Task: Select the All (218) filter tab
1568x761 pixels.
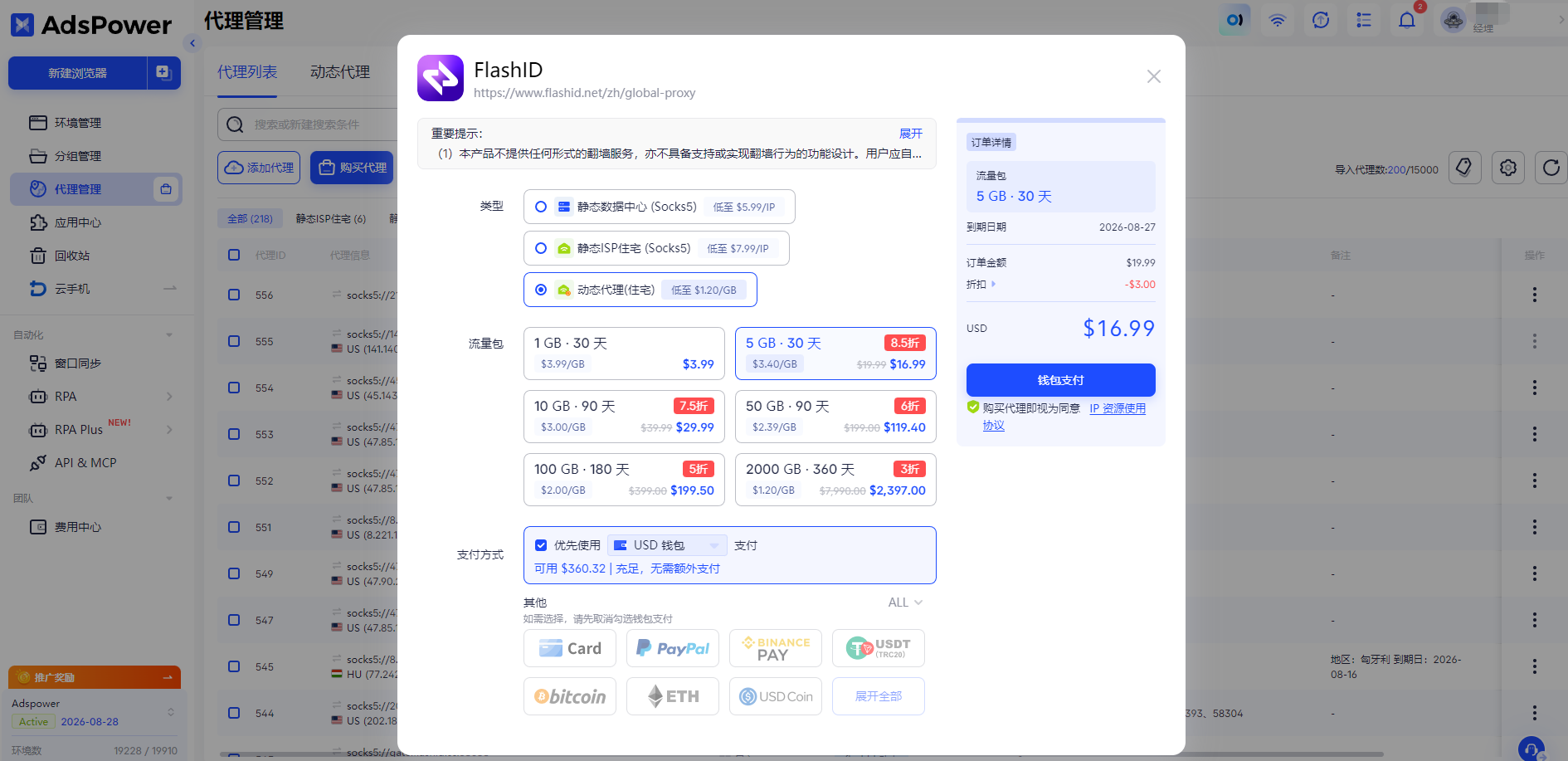Action: [x=250, y=219]
